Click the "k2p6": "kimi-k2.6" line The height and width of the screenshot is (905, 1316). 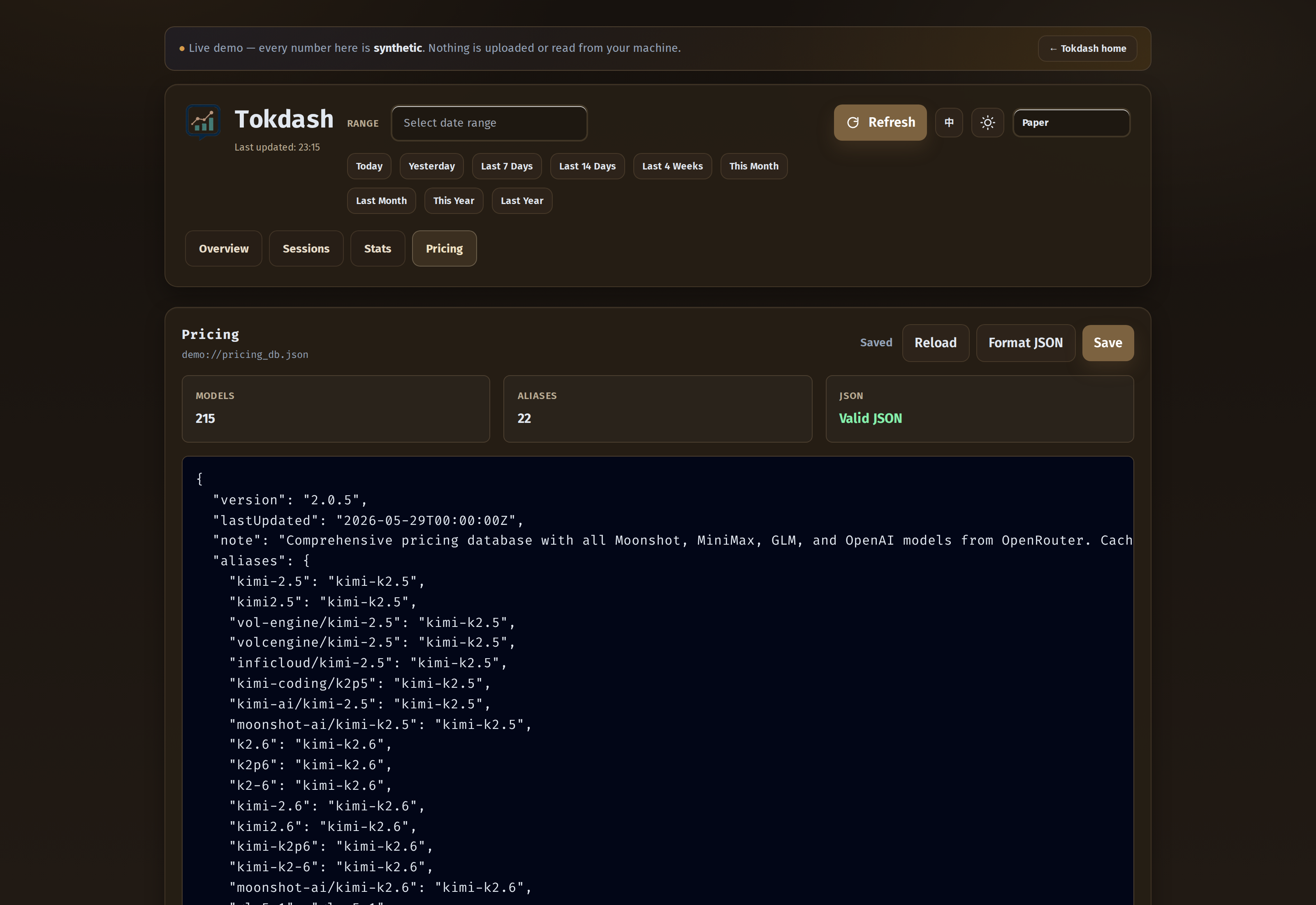pyautogui.click(x=310, y=765)
